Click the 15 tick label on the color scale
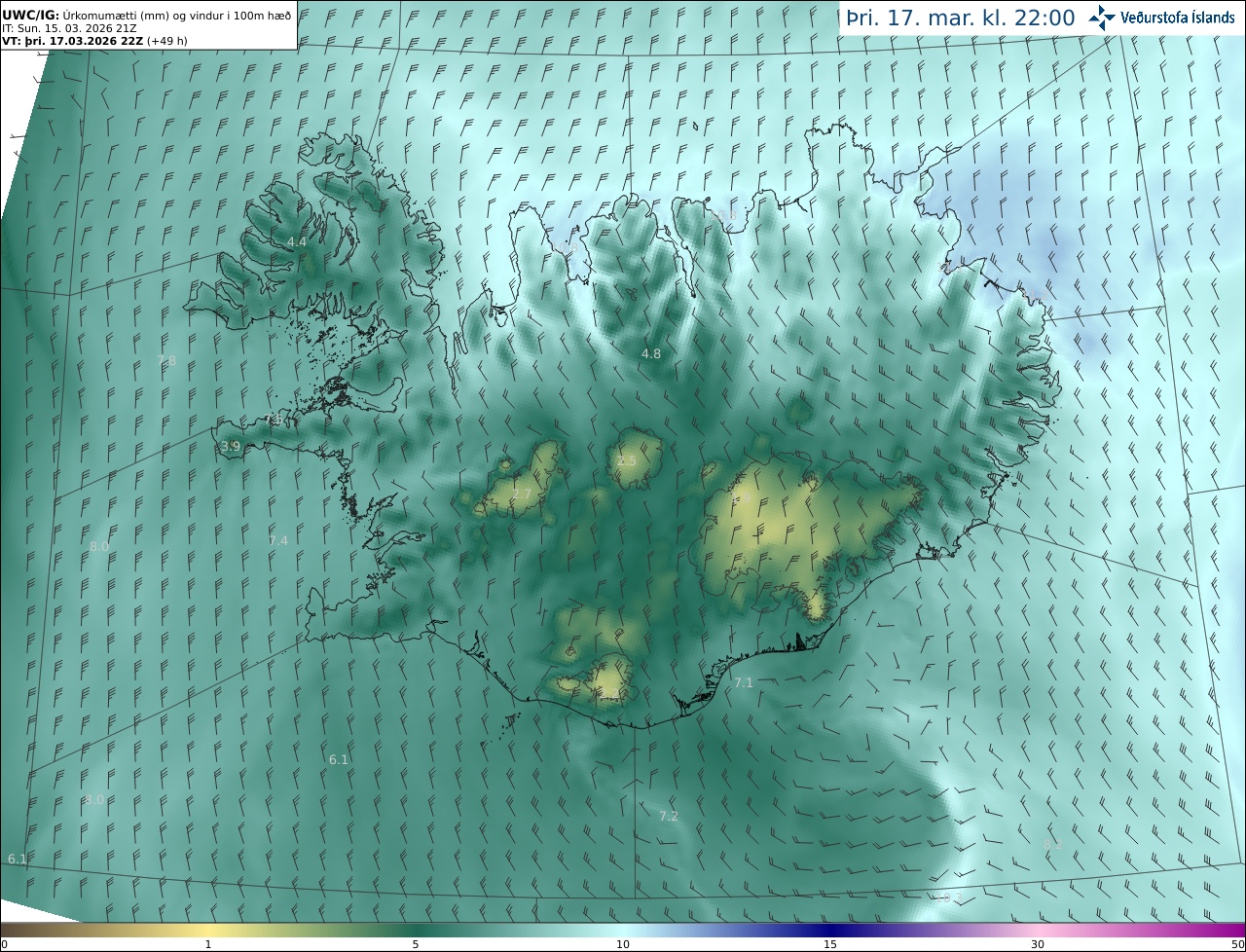 tap(830, 944)
